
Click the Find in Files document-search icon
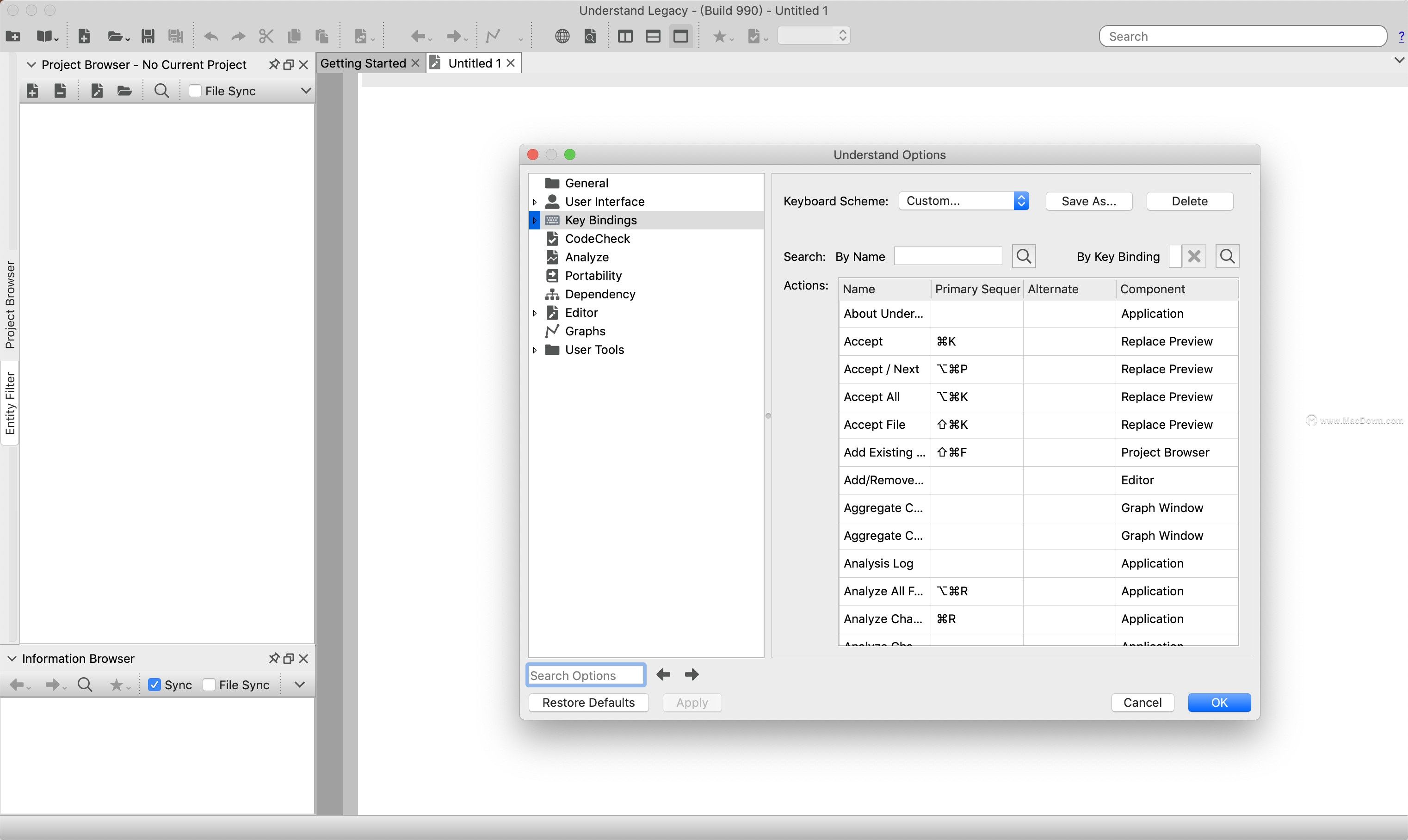click(x=590, y=37)
